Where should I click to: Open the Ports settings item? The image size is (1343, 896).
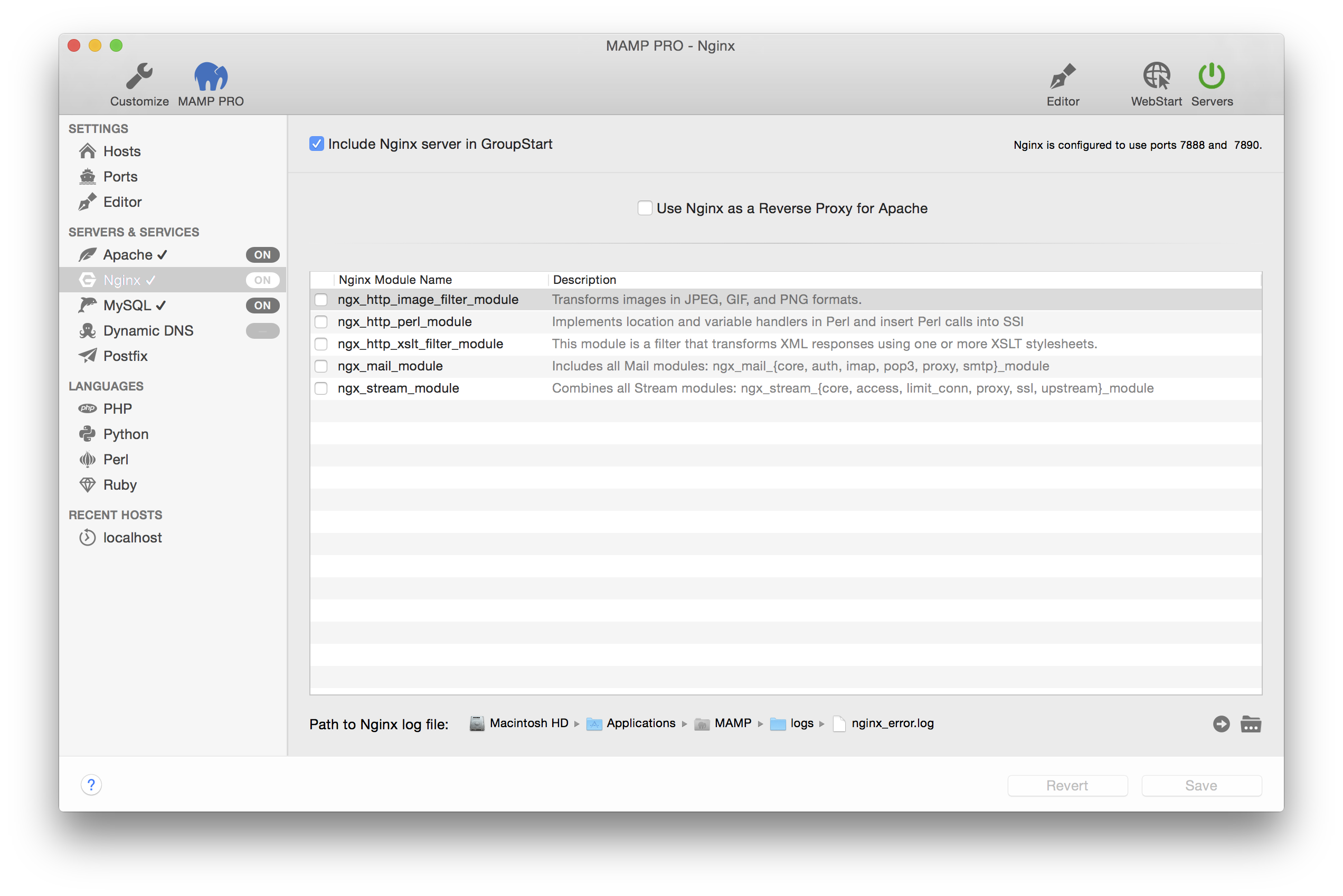120,177
